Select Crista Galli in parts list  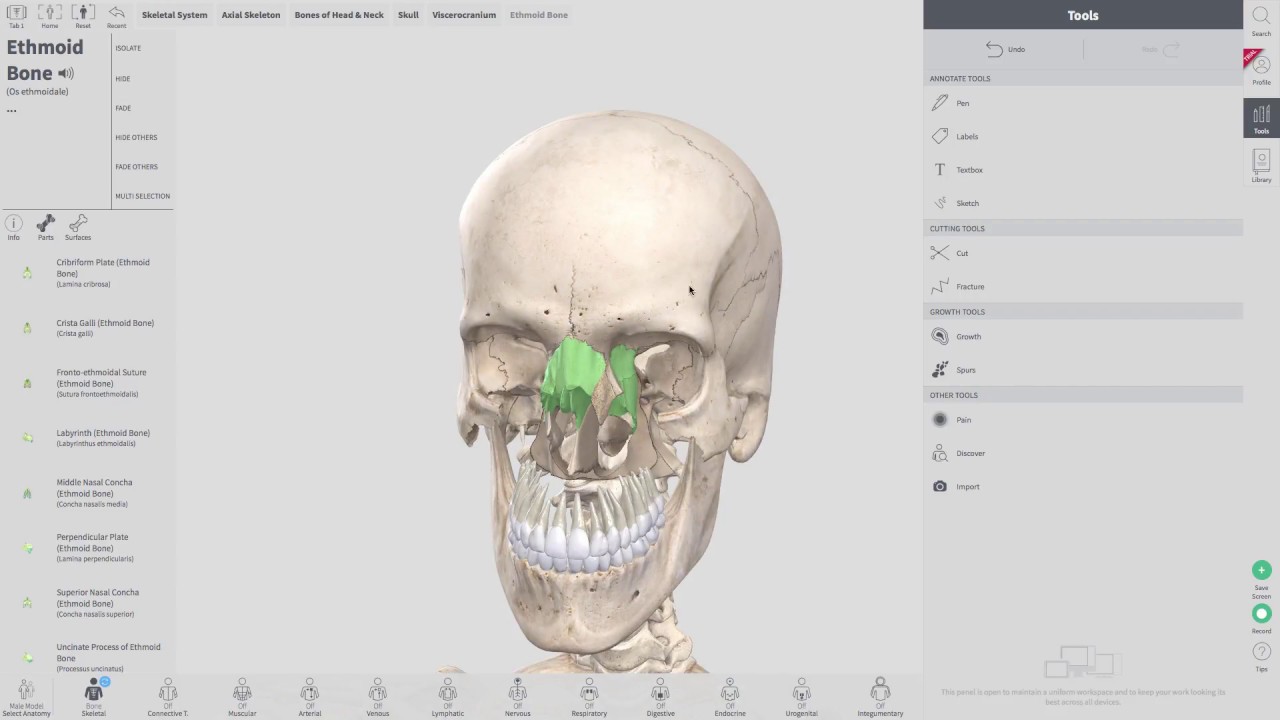[x=88, y=328]
